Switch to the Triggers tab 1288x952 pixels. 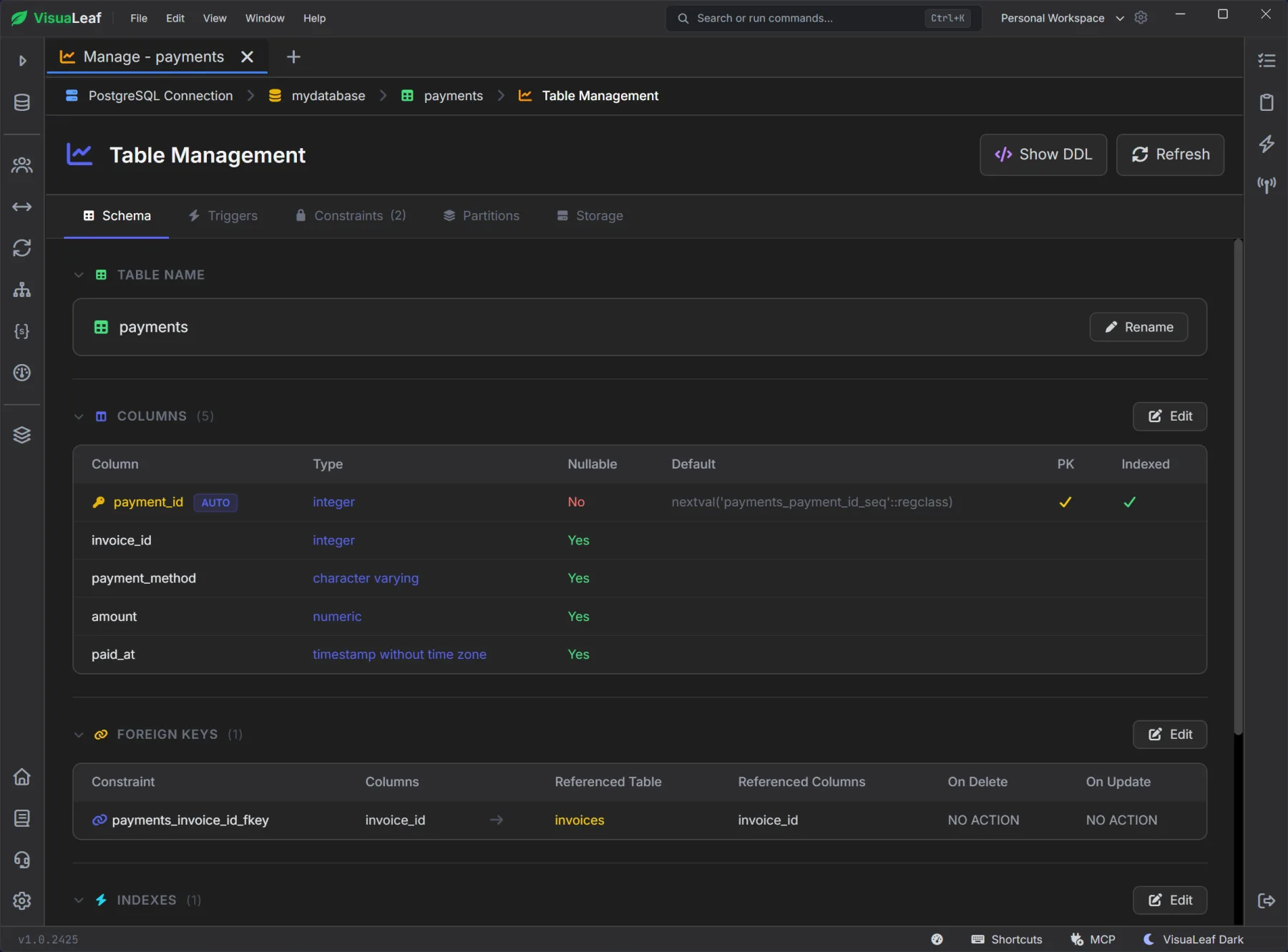[223, 216]
